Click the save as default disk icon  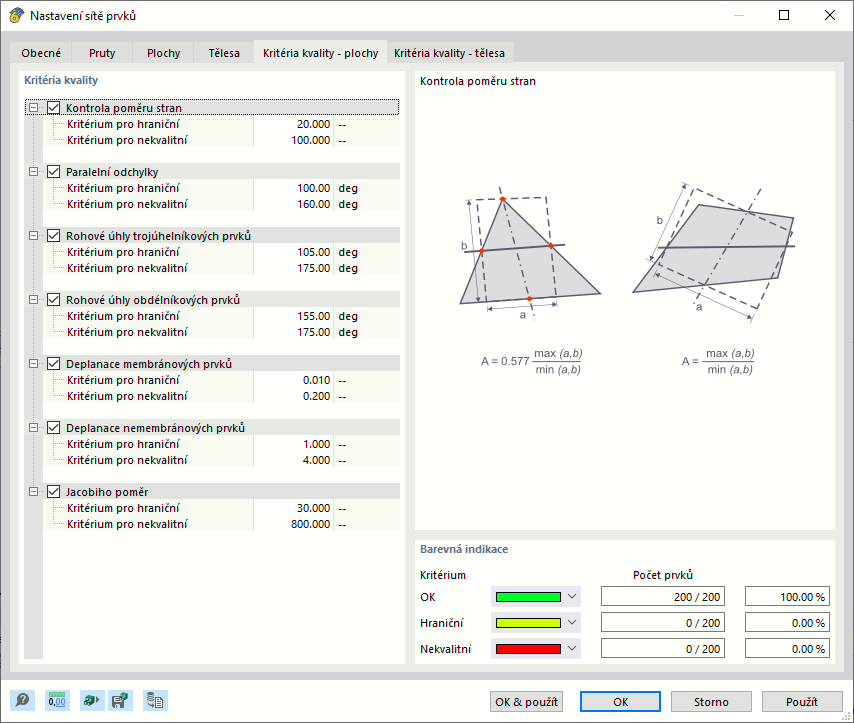point(120,700)
